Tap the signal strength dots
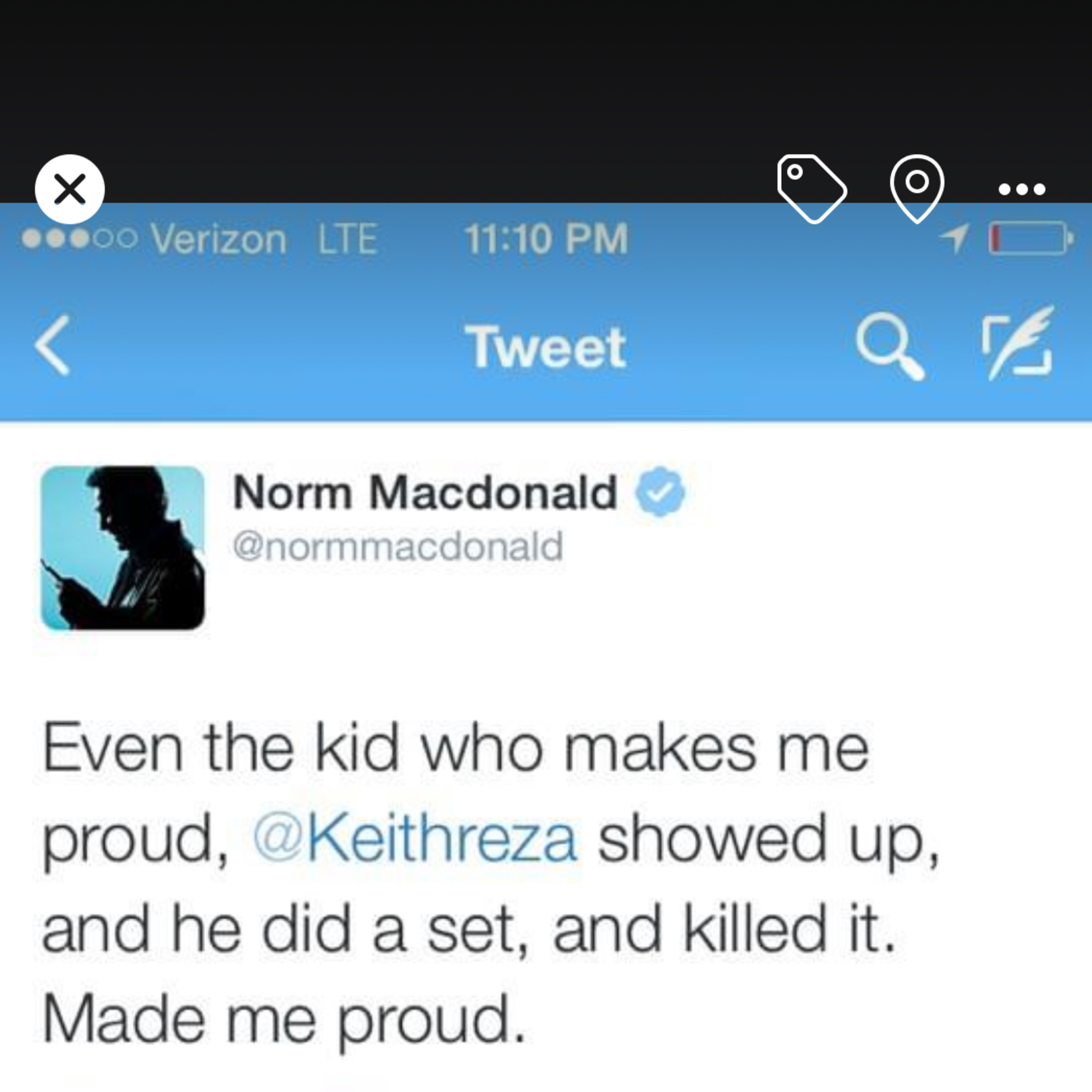Image resolution: width=1092 pixels, height=1092 pixels. pyautogui.click(x=79, y=238)
